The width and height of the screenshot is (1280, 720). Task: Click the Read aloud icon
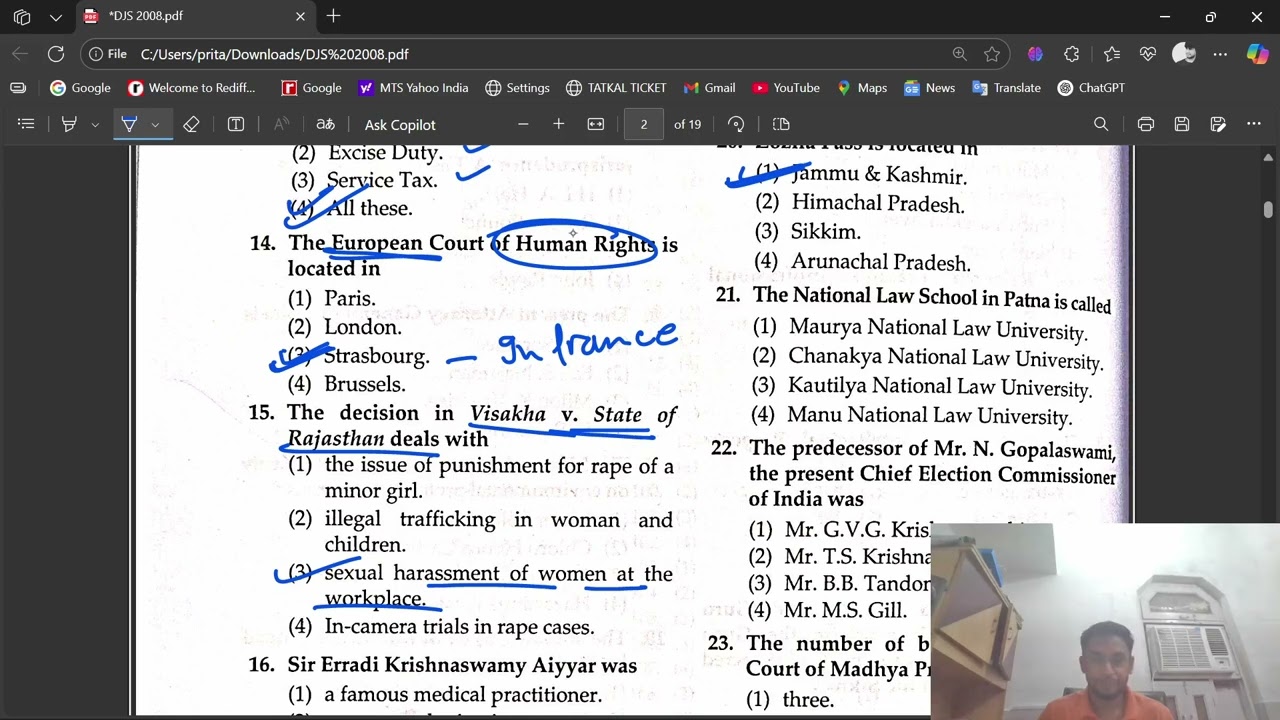pyautogui.click(x=282, y=124)
